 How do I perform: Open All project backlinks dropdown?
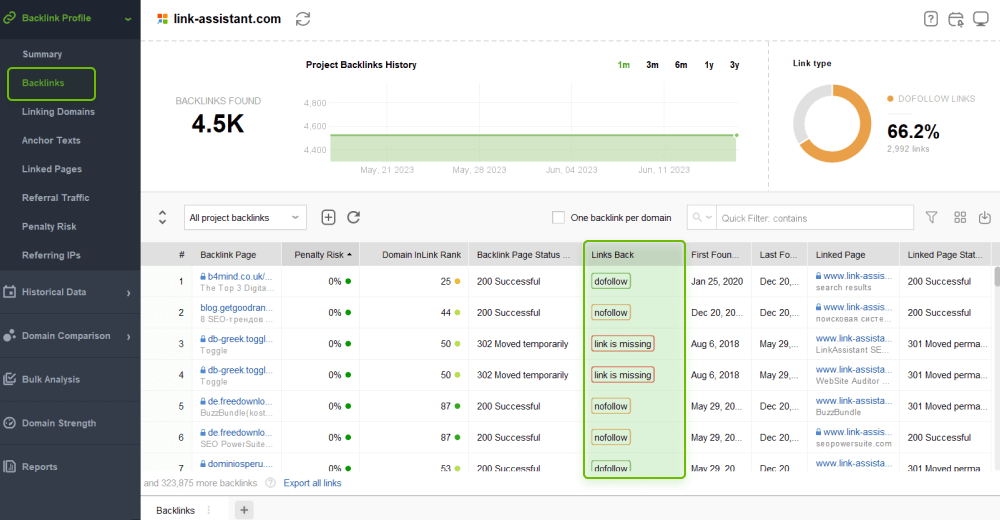tap(245, 218)
